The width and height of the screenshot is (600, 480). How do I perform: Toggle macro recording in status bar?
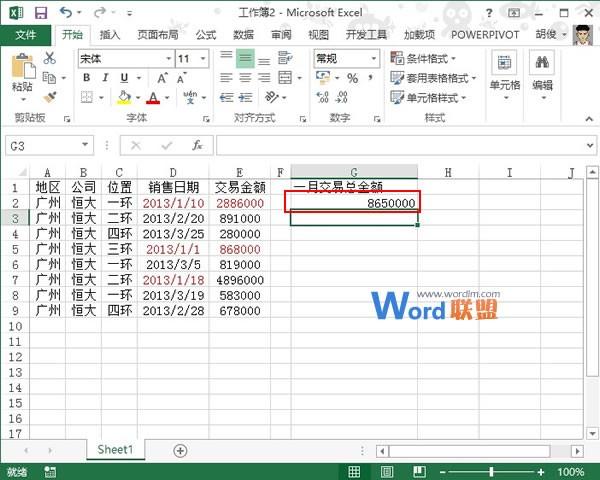(x=50, y=472)
